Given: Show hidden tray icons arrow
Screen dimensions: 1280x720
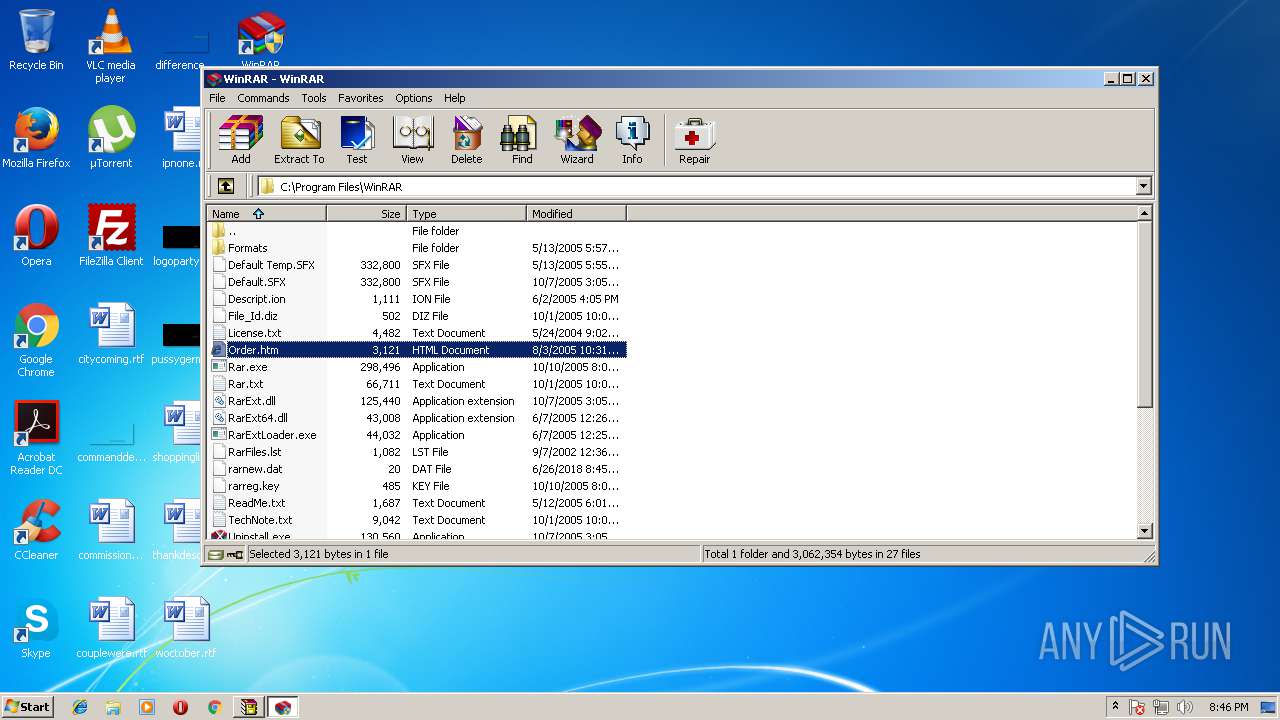Looking at the screenshot, I should (1115, 707).
